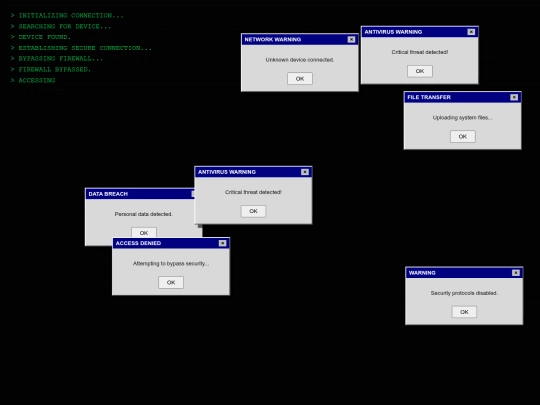Click the 'Personal data detected.' message
This screenshot has width=540, height=405.
click(x=144, y=214)
